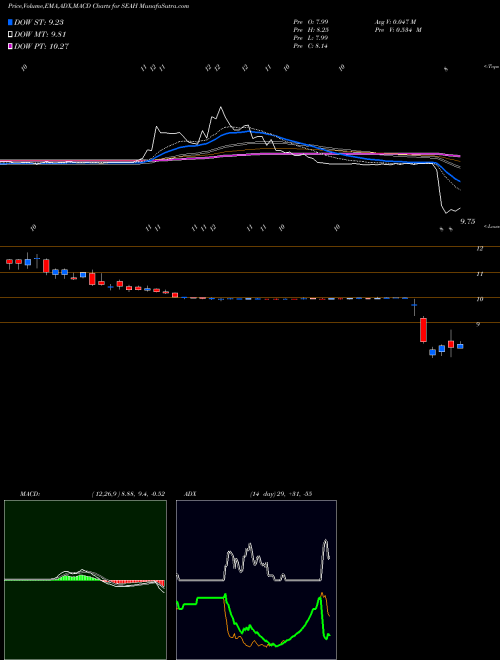Click the price axis label 9
Image resolution: width=500 pixels, height=660 pixels.
(478, 324)
